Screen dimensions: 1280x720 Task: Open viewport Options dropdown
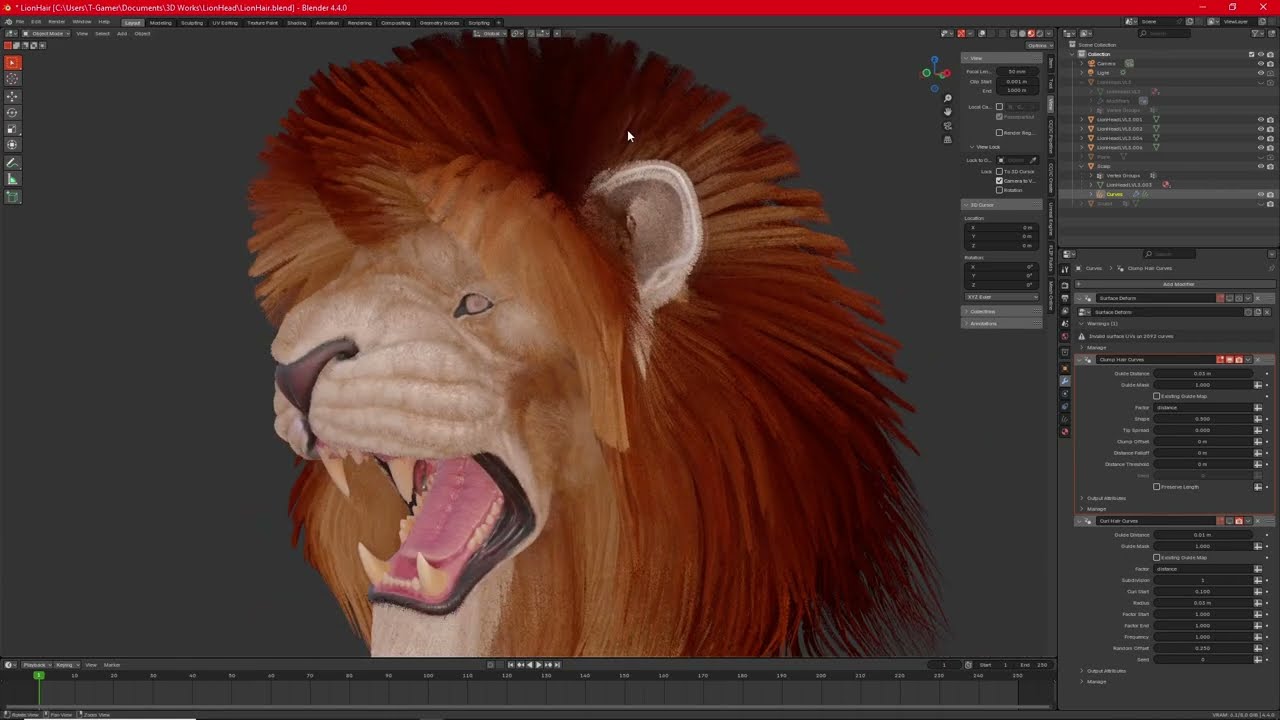pyautogui.click(x=1040, y=46)
